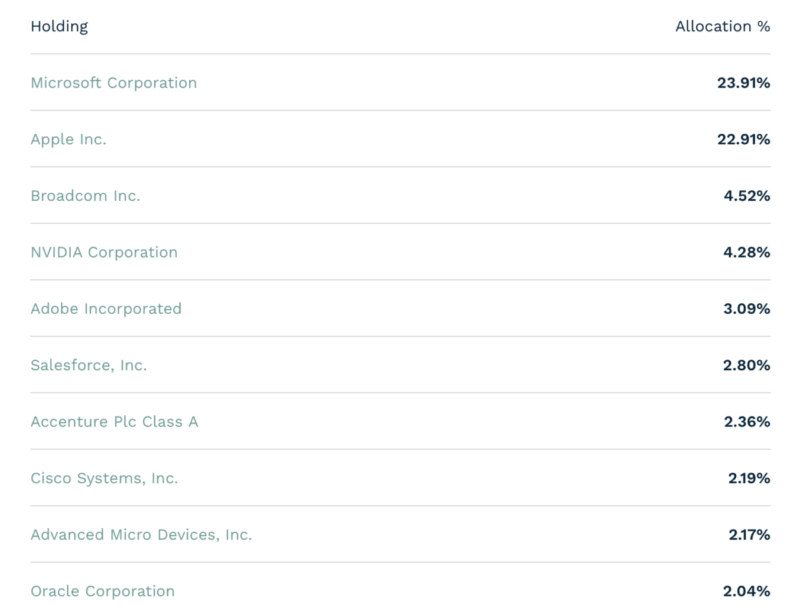Select the Accenture Plc Class A holding
The height and width of the screenshot is (614, 800).
click(114, 422)
